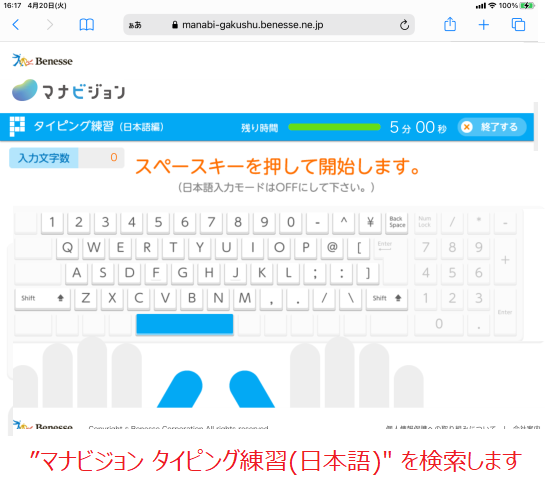545x477 pixels.
Task: Click the M key
Action: tap(245, 298)
